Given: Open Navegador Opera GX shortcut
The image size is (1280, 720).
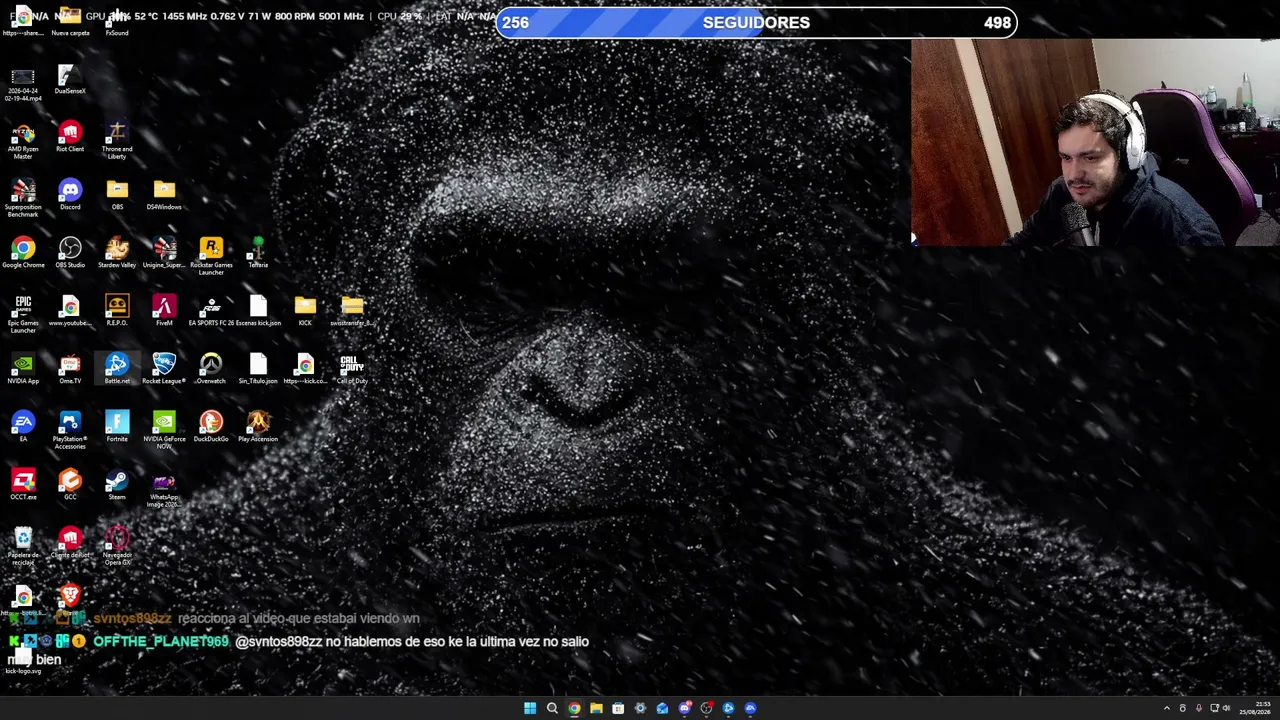Looking at the screenshot, I should pos(117,547).
